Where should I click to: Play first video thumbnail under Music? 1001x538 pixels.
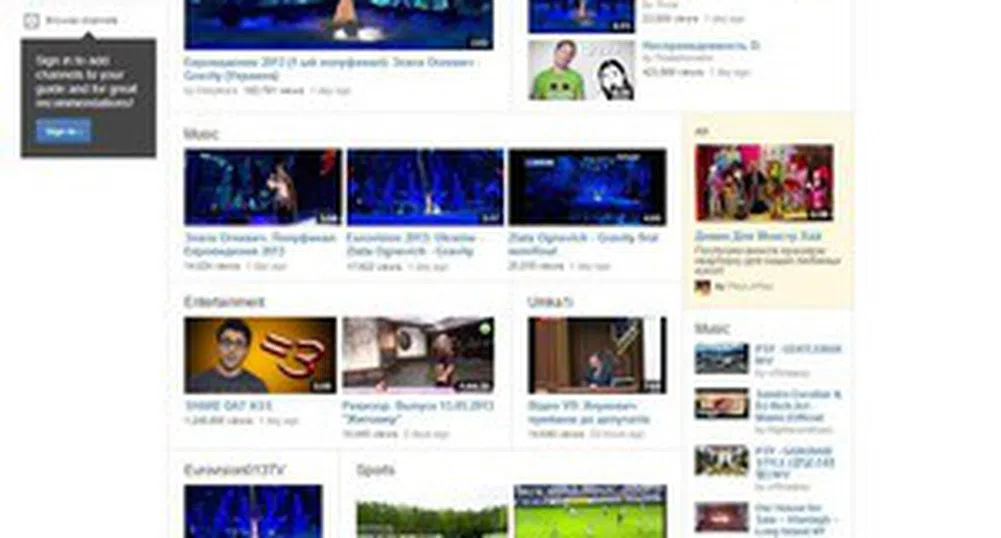tap(263, 187)
